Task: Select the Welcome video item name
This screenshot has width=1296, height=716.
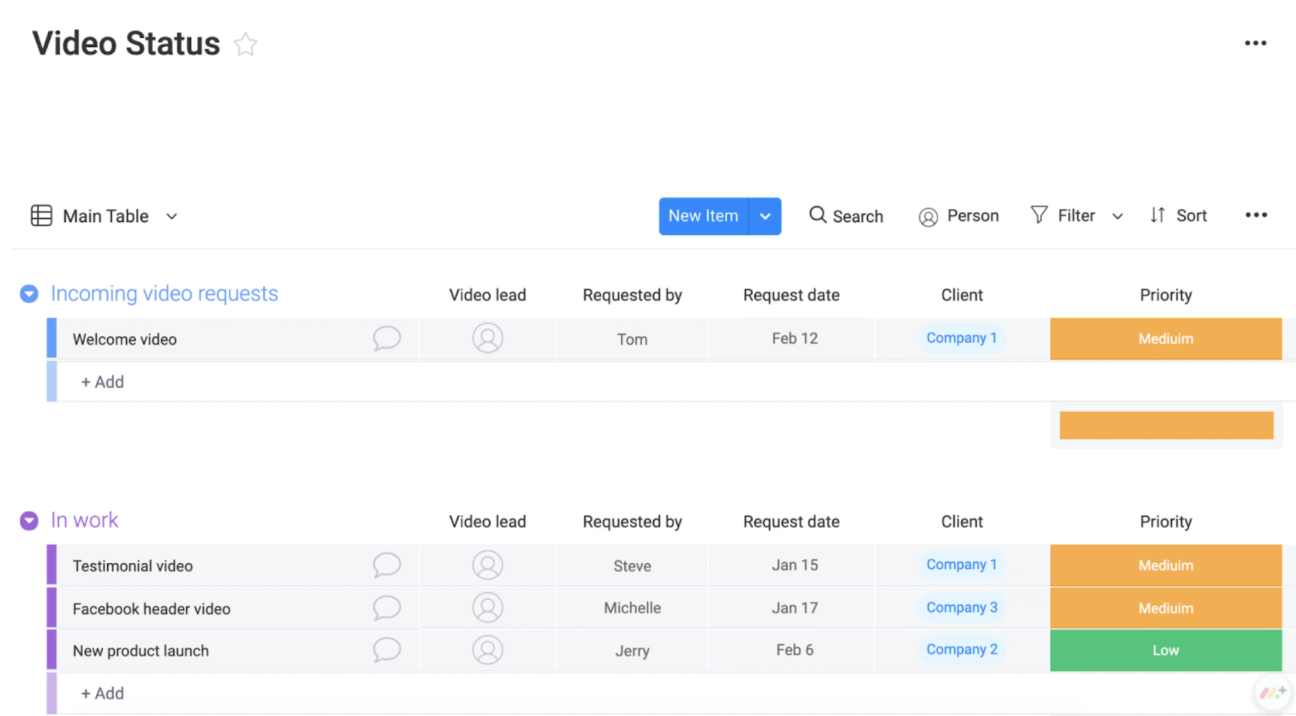Action: click(x=124, y=338)
